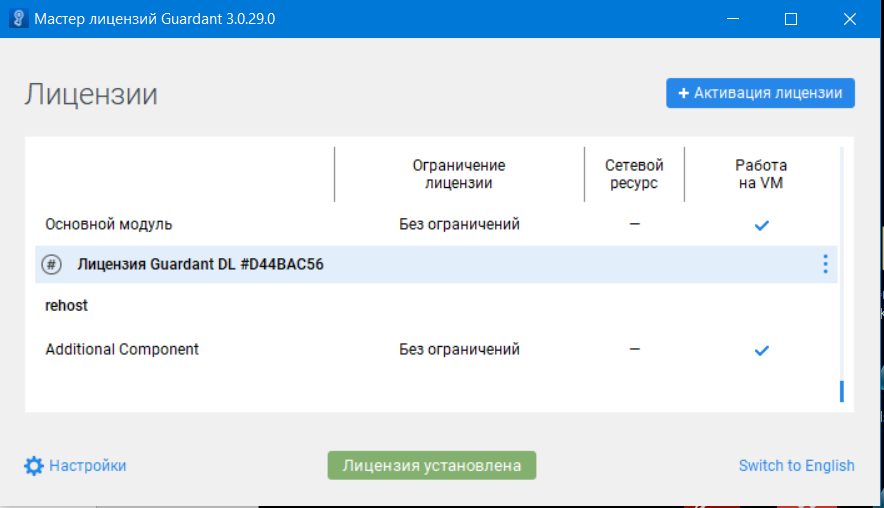Select the rehost entry
This screenshot has height=508, width=884.
tap(67, 306)
